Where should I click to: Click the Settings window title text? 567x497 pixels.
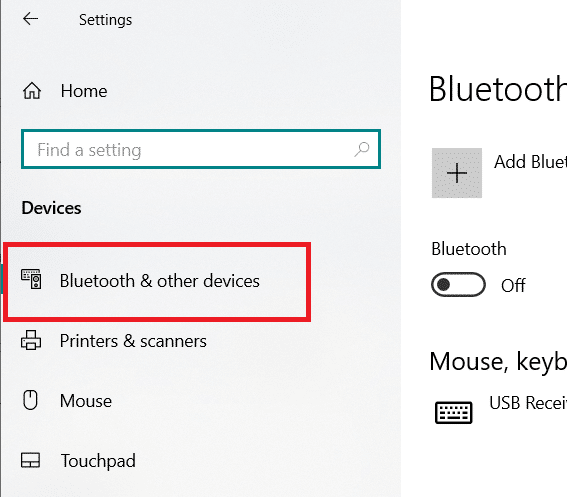[106, 20]
